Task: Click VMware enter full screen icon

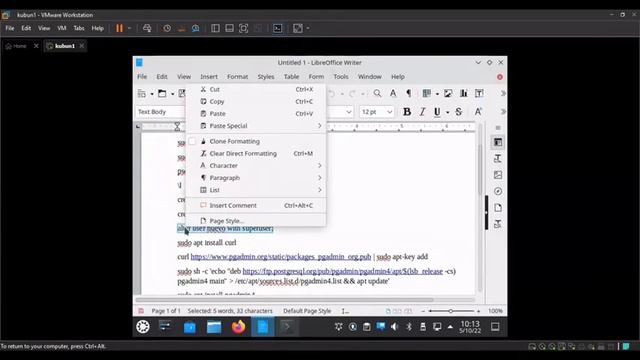Action: [x=243, y=28]
